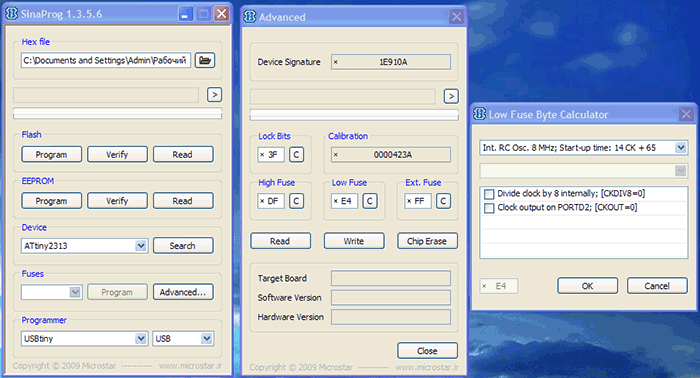Open the USB port dropdown
The width and height of the screenshot is (700, 378).
pyautogui.click(x=207, y=339)
